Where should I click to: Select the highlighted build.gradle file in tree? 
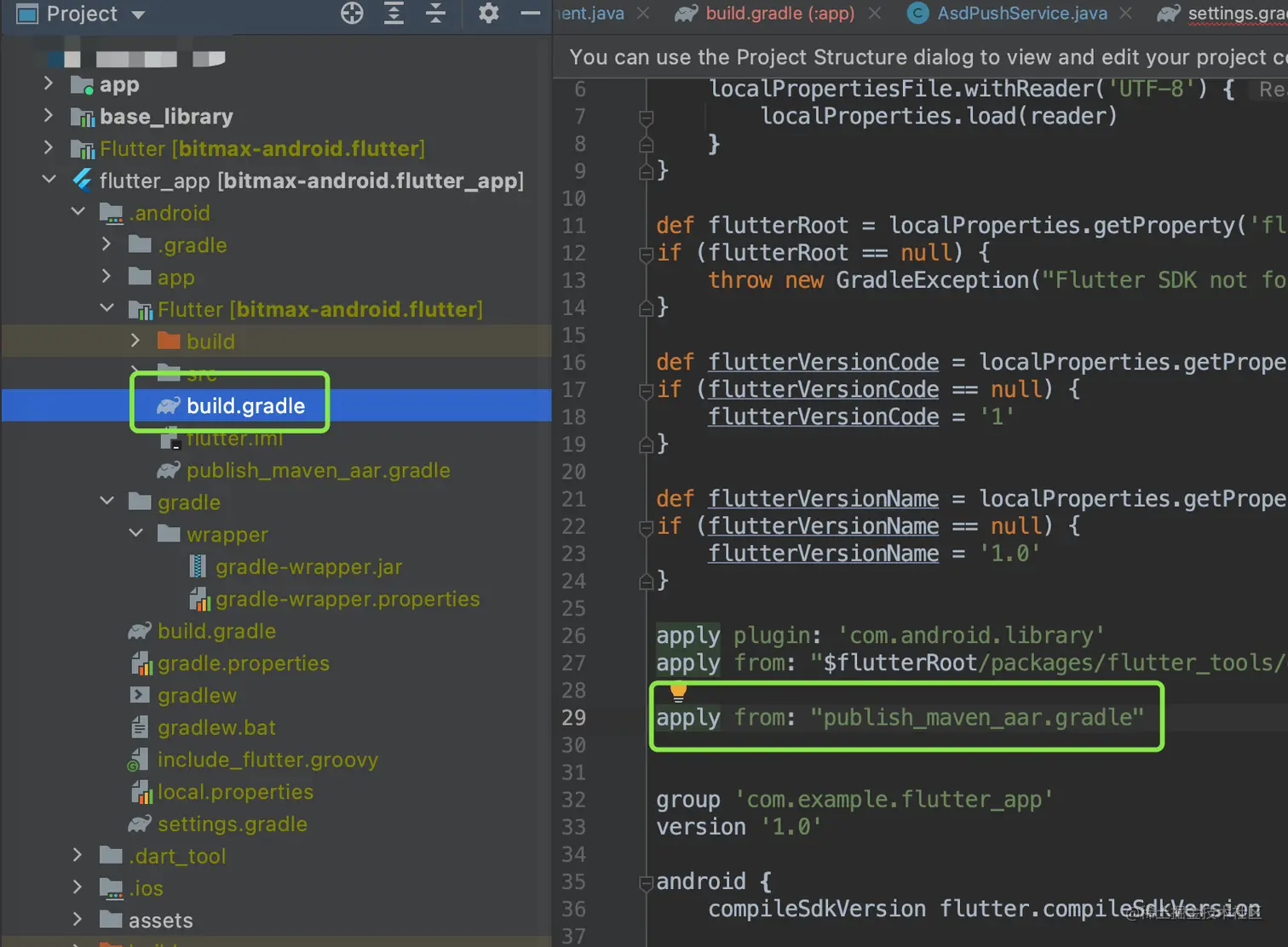click(245, 405)
